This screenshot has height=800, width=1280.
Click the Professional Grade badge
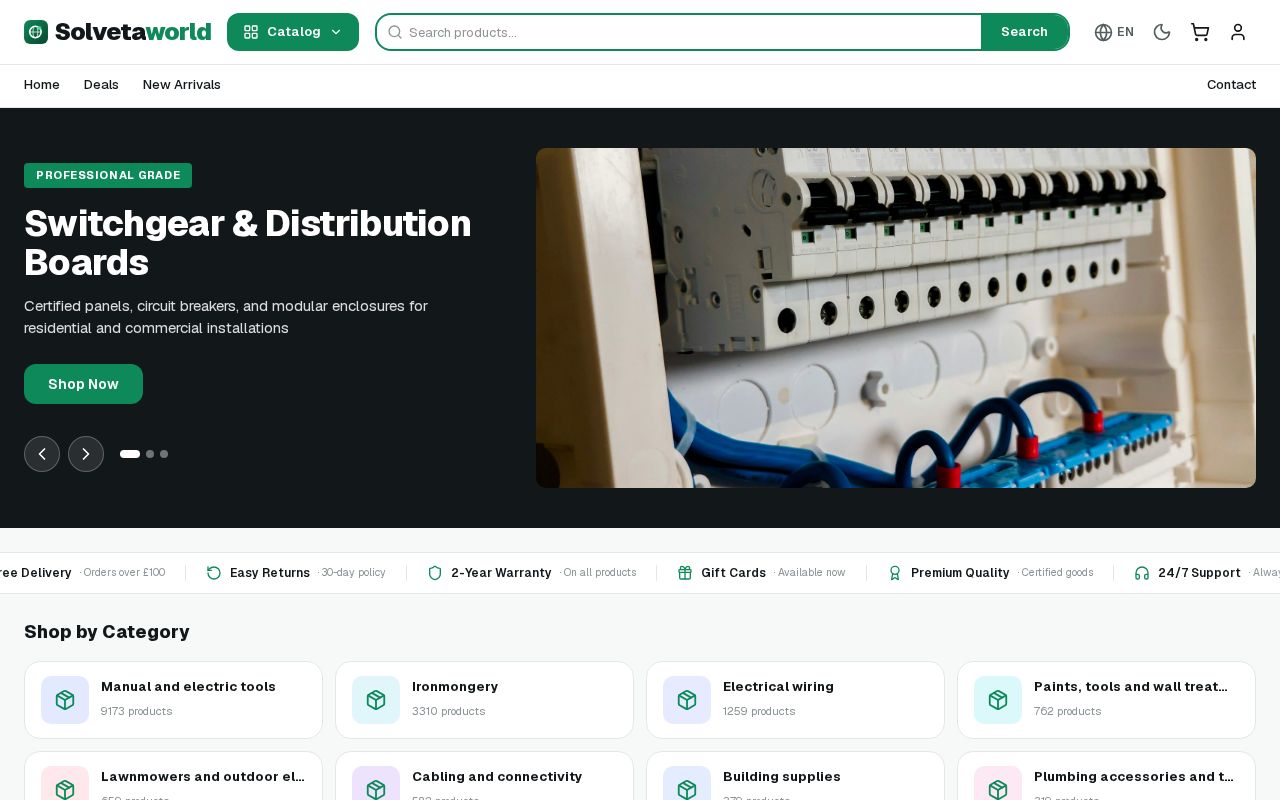[108, 175]
